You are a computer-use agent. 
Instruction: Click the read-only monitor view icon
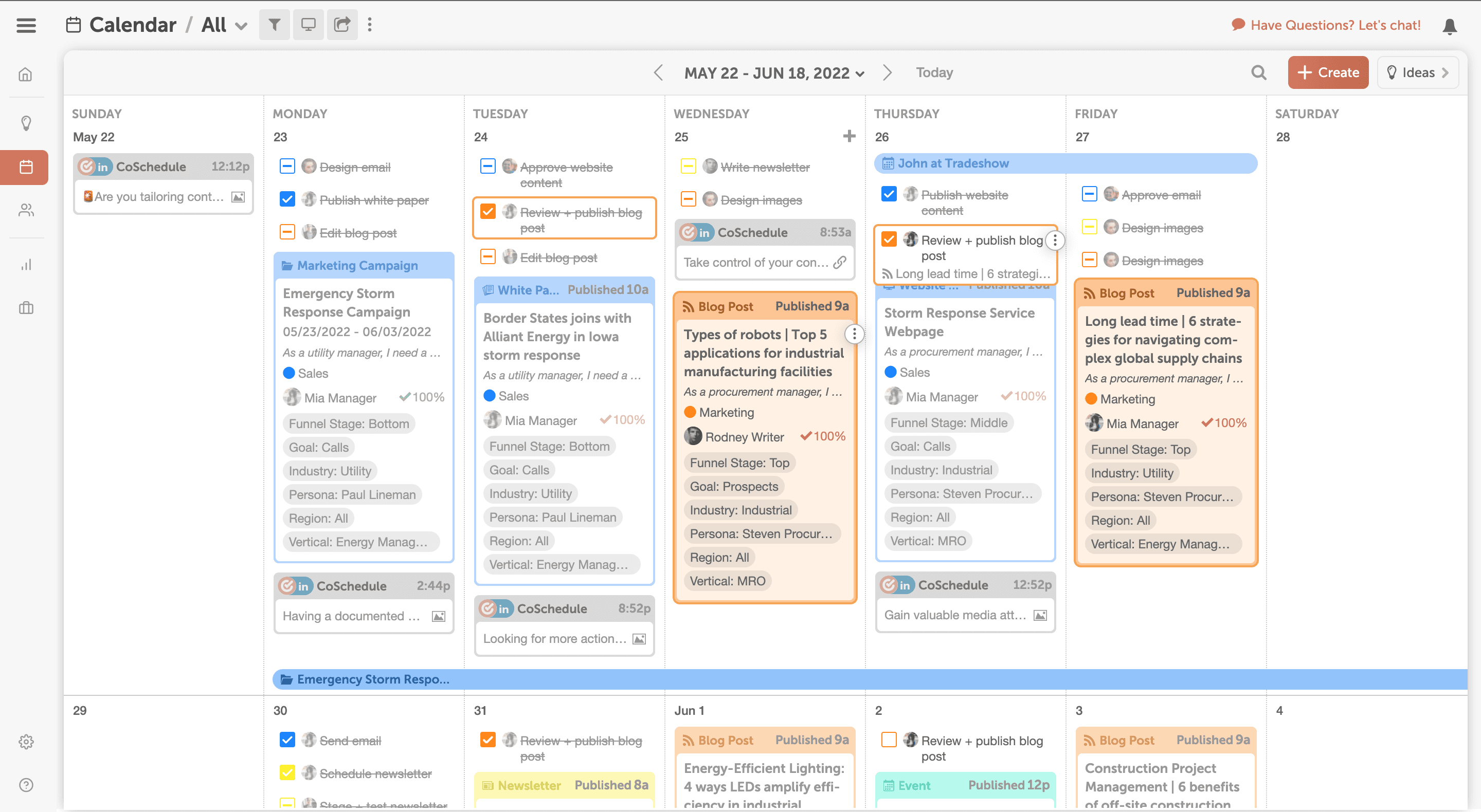point(308,25)
